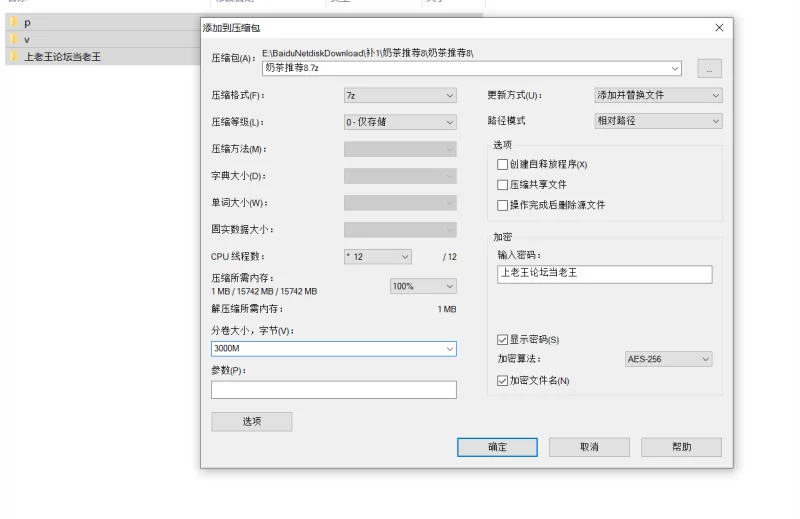The height and width of the screenshot is (519, 800).
Task: Click folder icon of 上老王论坛当老王
Action: click(x=14, y=56)
